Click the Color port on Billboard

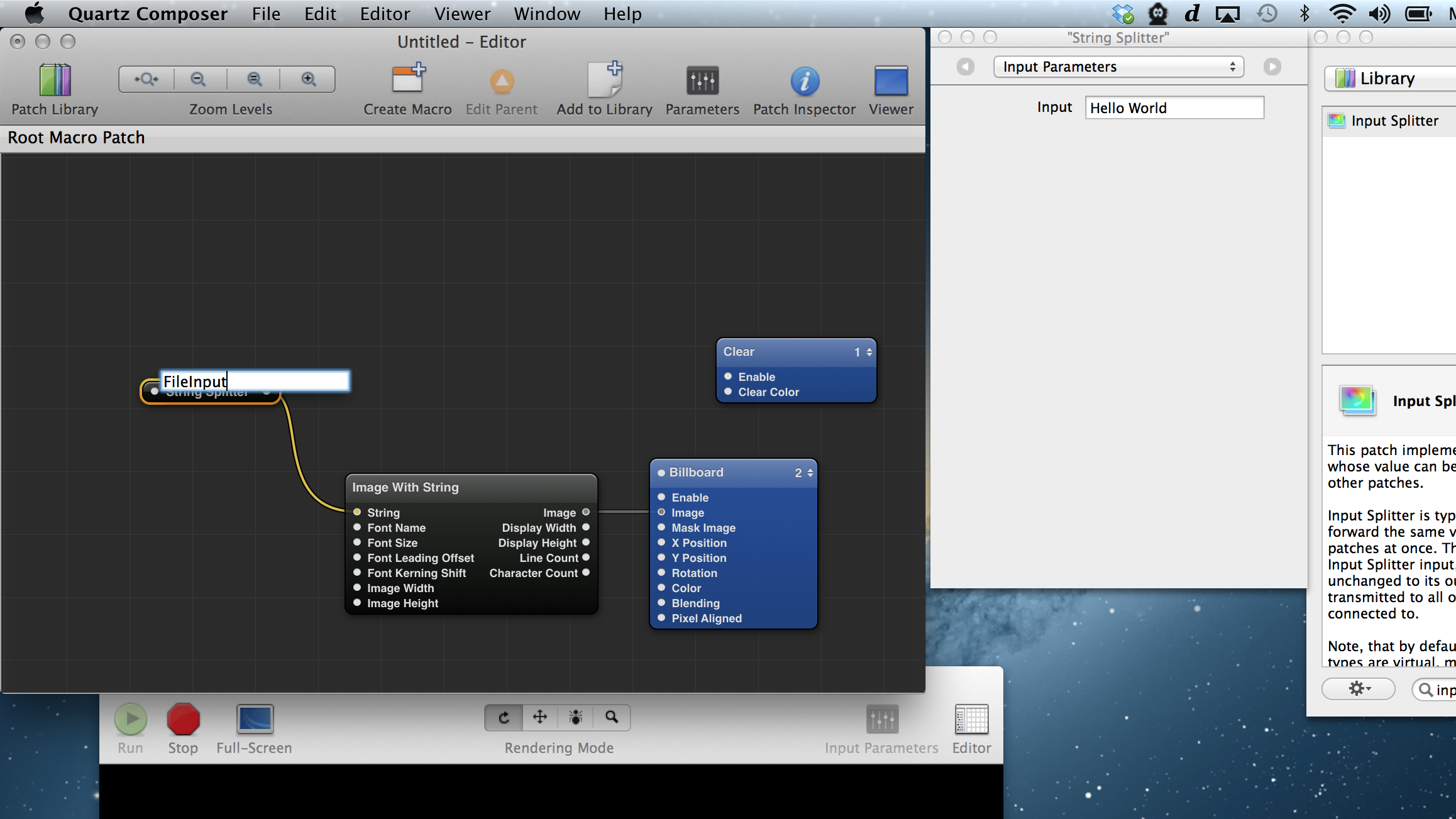(661, 588)
